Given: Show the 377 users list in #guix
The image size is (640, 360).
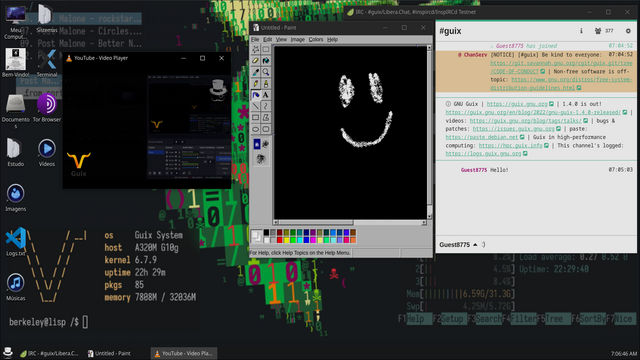Looking at the screenshot, I should click(604, 31).
